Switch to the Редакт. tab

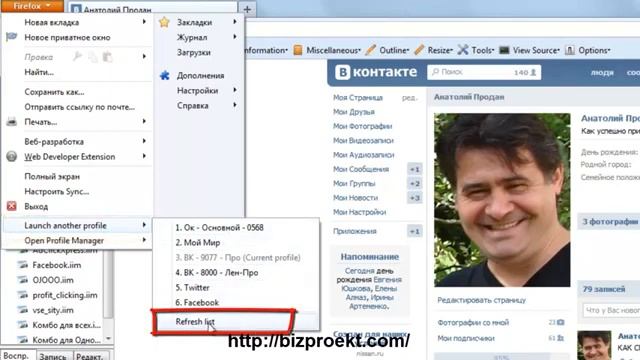tap(91, 356)
